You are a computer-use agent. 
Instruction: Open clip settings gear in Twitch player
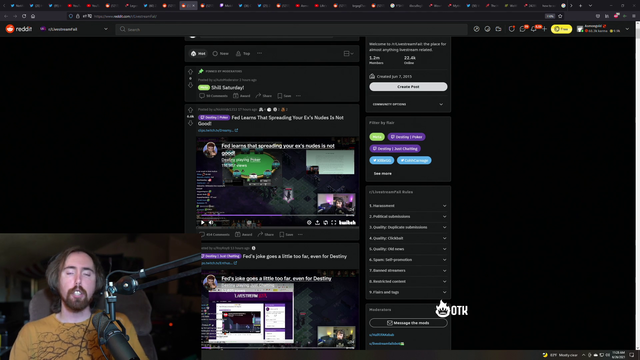pyautogui.click(x=309, y=222)
